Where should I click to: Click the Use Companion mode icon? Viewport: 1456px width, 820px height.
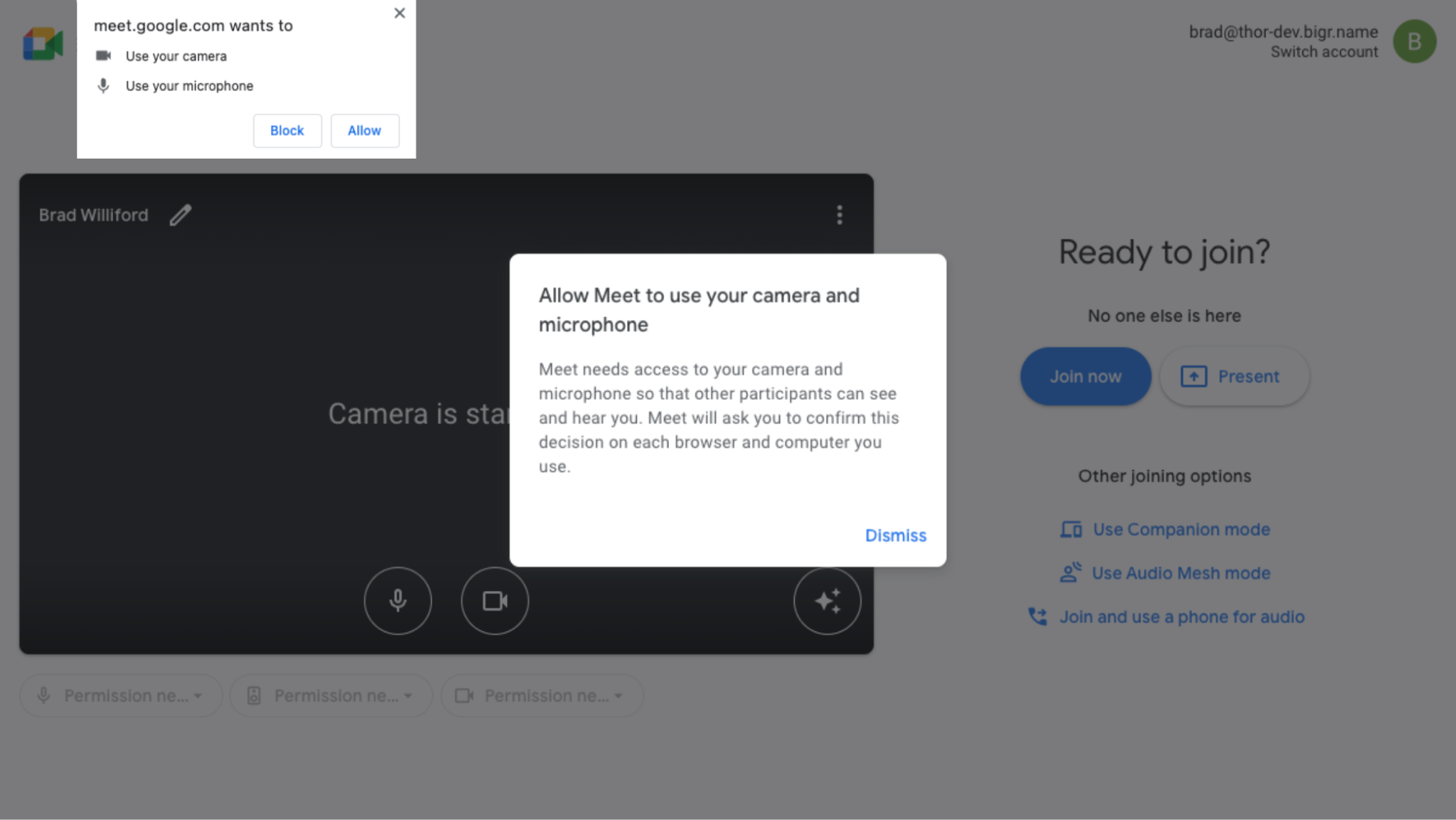[x=1069, y=529]
